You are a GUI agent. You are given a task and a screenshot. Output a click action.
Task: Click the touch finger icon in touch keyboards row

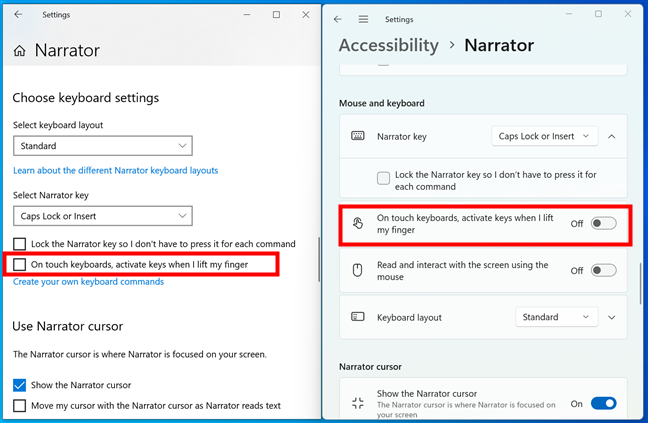[x=358, y=223]
